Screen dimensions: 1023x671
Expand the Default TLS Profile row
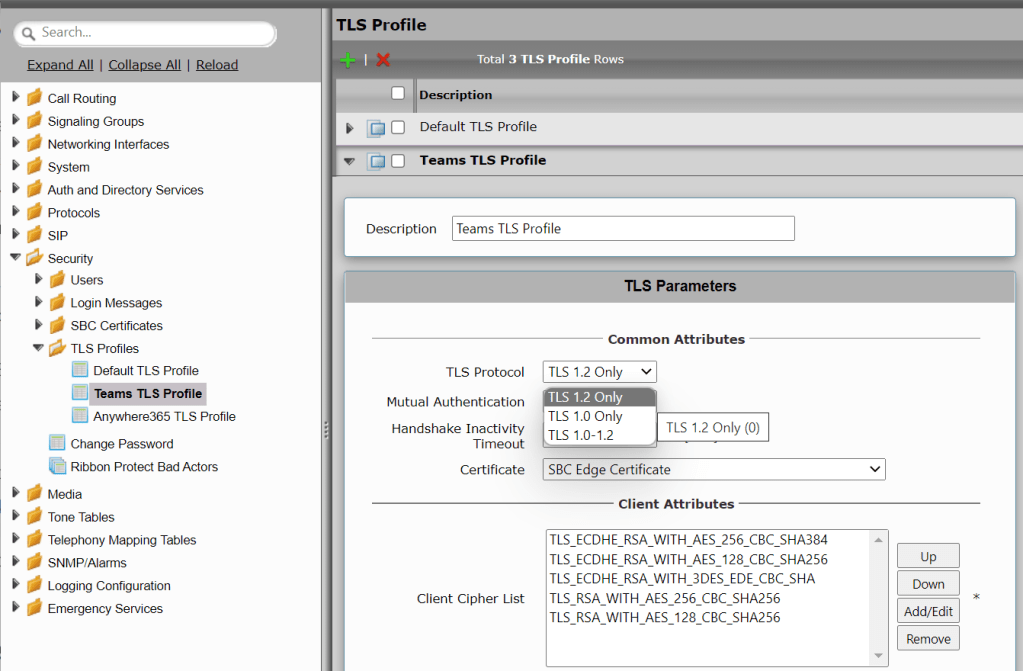coord(350,128)
